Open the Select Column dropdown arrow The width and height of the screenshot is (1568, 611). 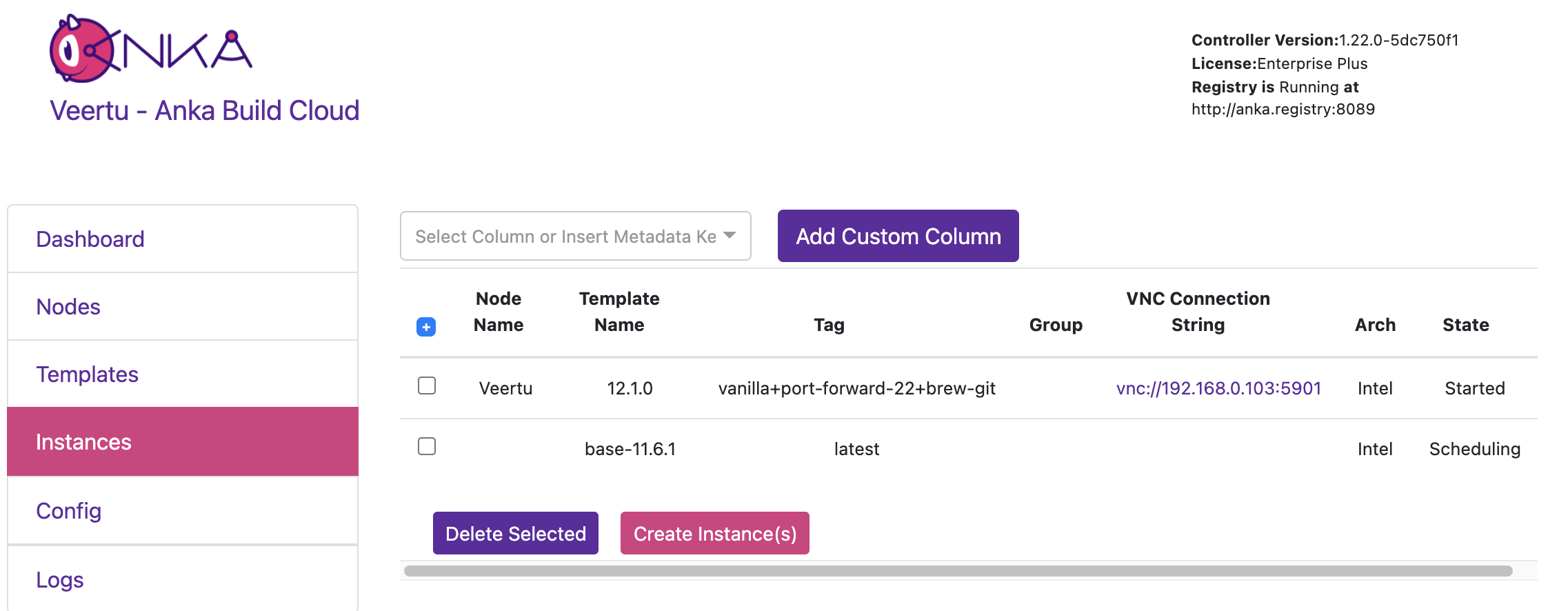click(x=730, y=236)
